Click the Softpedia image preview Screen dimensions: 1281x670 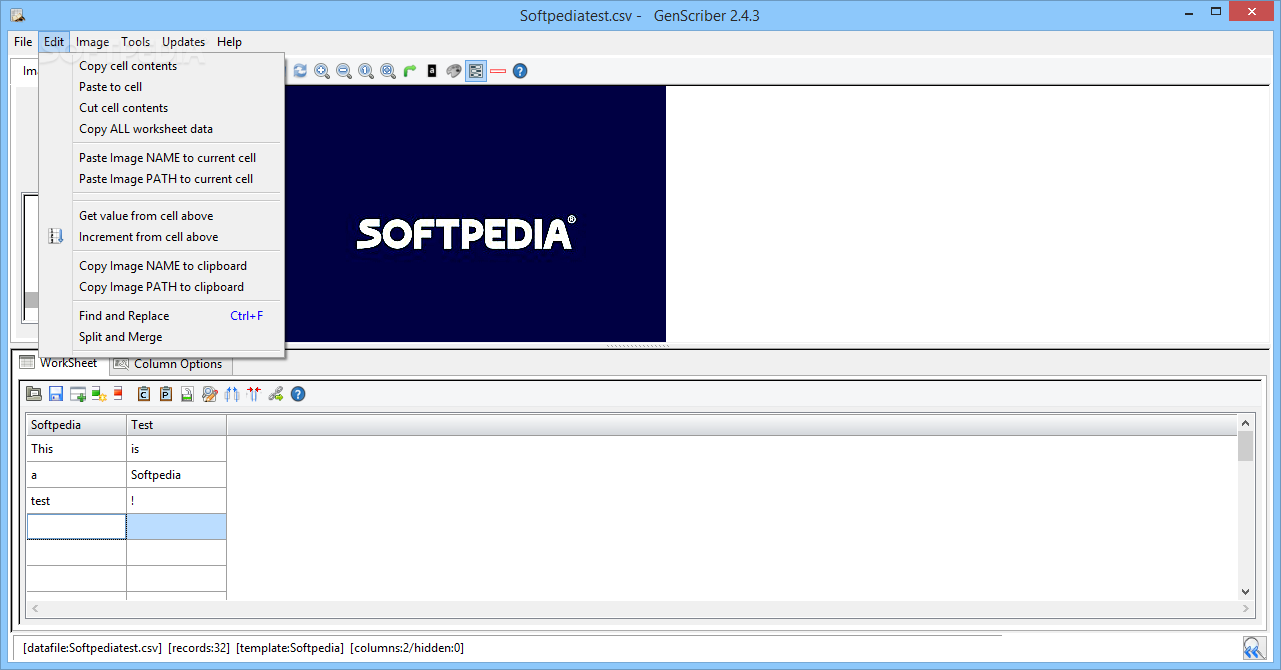pyautogui.click(x=475, y=213)
